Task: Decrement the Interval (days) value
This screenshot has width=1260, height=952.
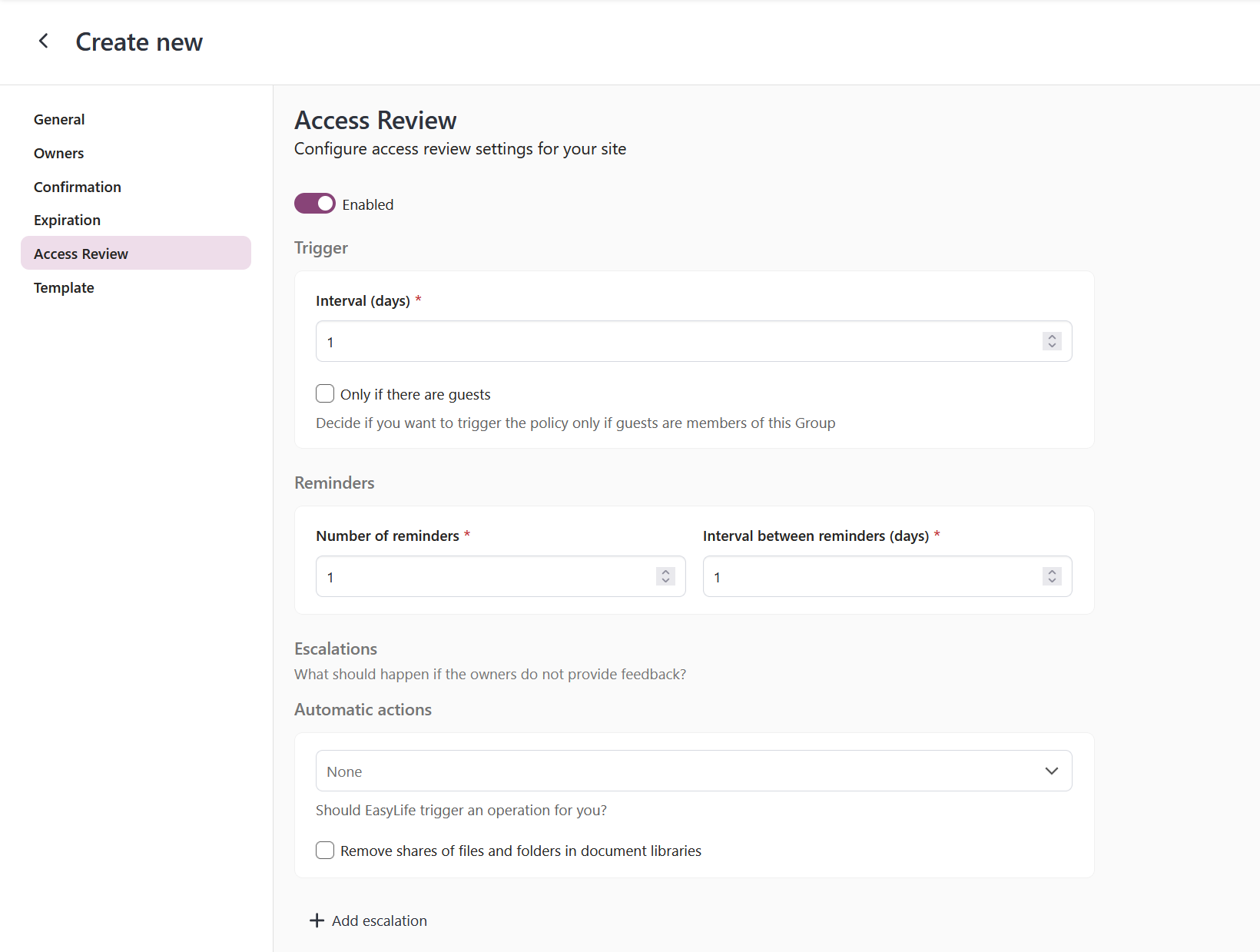Action: pos(1052,347)
